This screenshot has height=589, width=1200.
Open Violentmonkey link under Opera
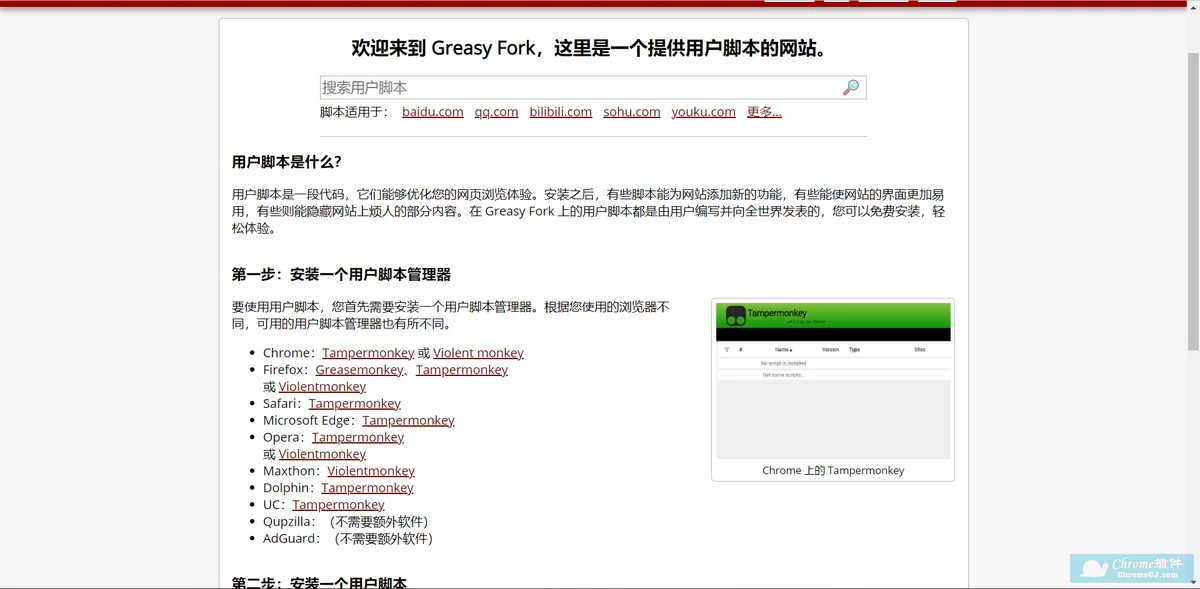click(322, 455)
